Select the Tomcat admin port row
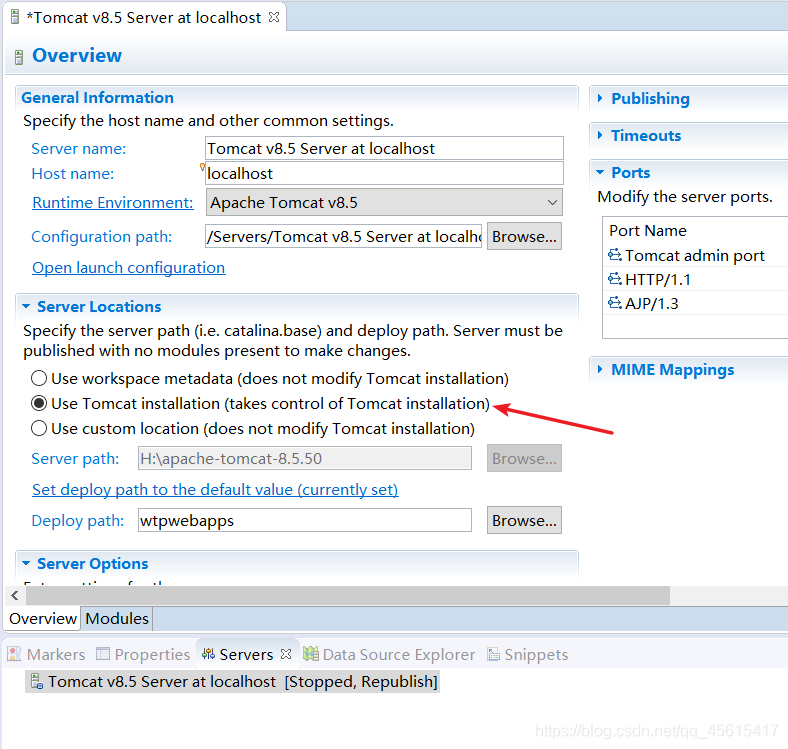Image resolution: width=788 pixels, height=749 pixels. [x=696, y=255]
